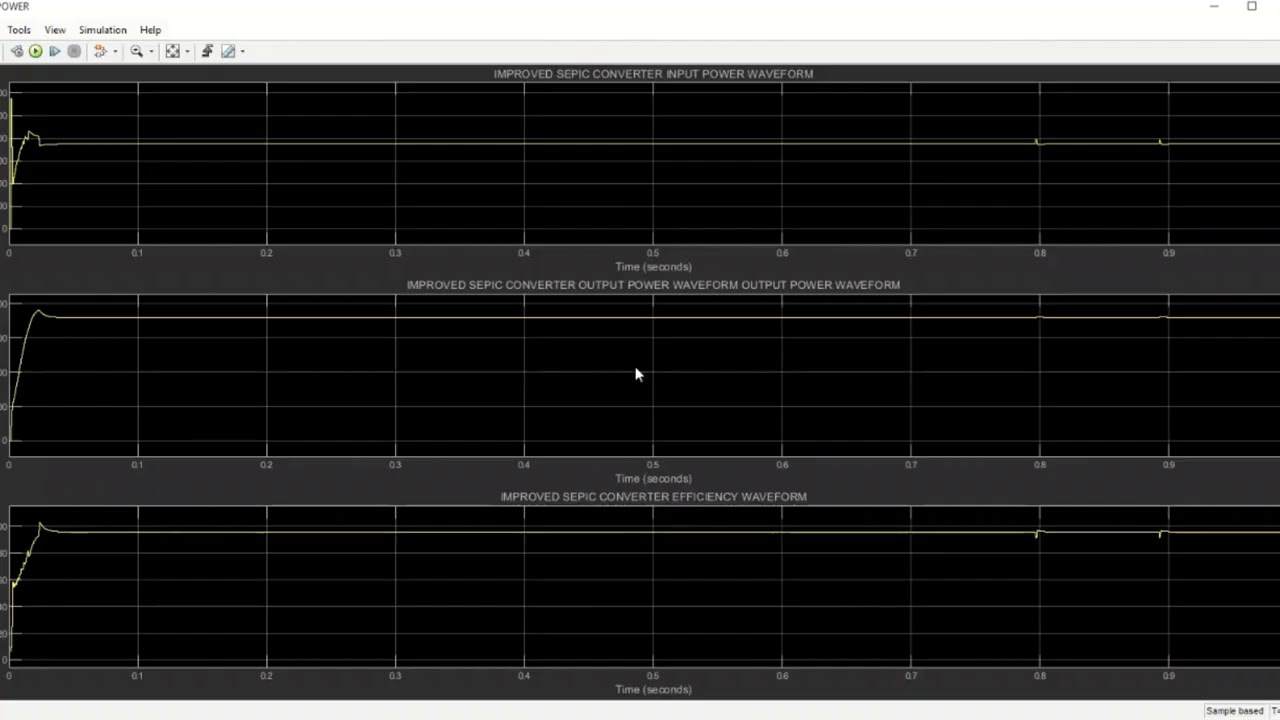
Task: Click the scale axes limits icon
Action: click(x=173, y=51)
